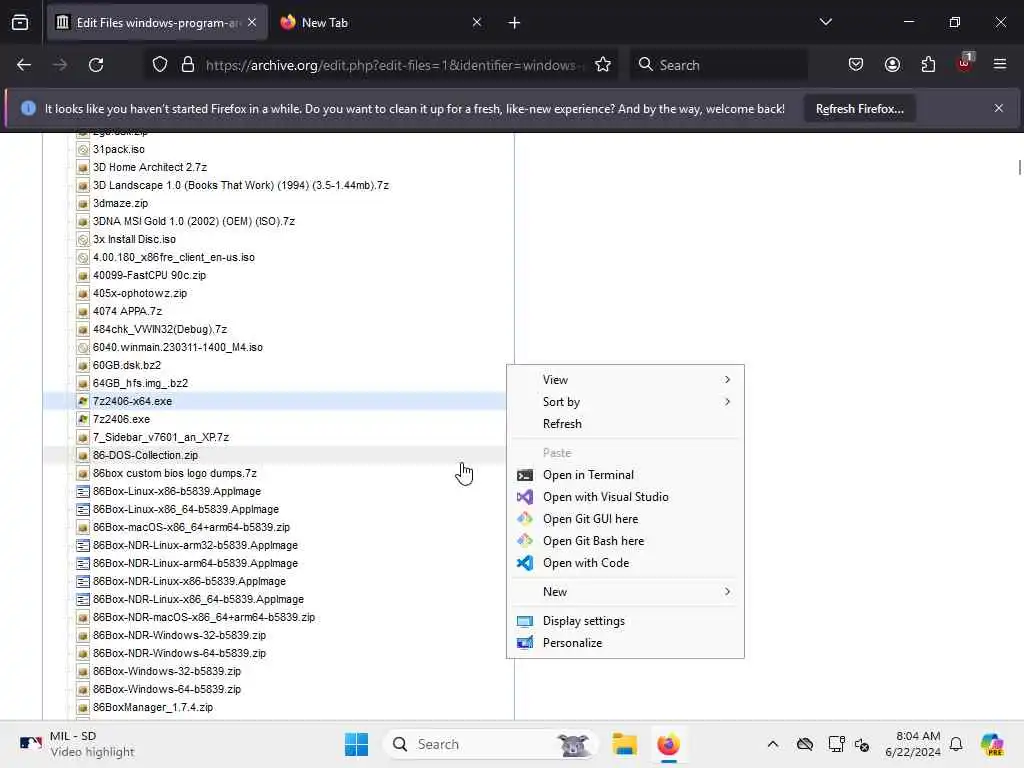Click the uBlock Origin extension icon
1024x768 pixels.
pyautogui.click(x=964, y=63)
